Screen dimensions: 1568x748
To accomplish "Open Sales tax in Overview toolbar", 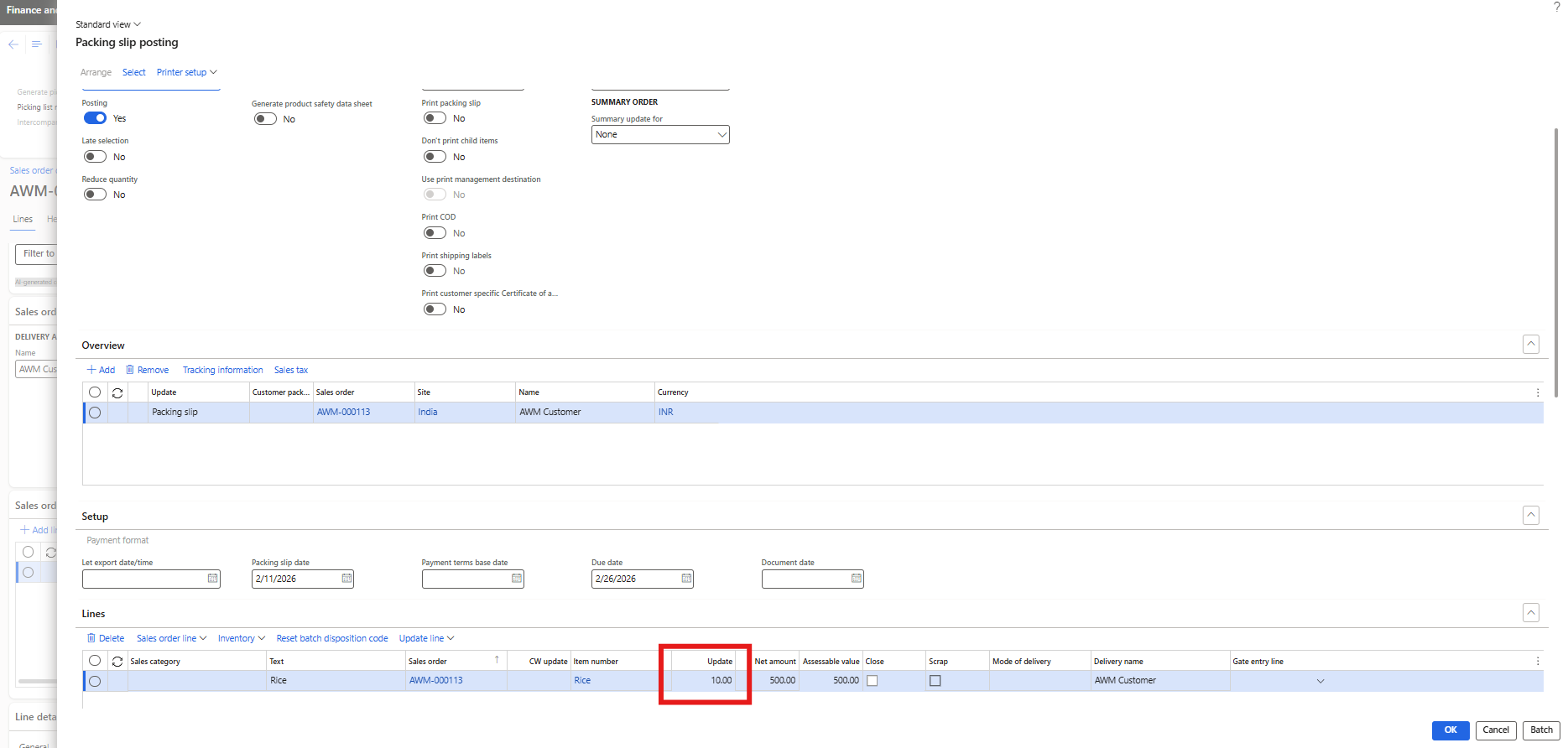I will [x=291, y=370].
